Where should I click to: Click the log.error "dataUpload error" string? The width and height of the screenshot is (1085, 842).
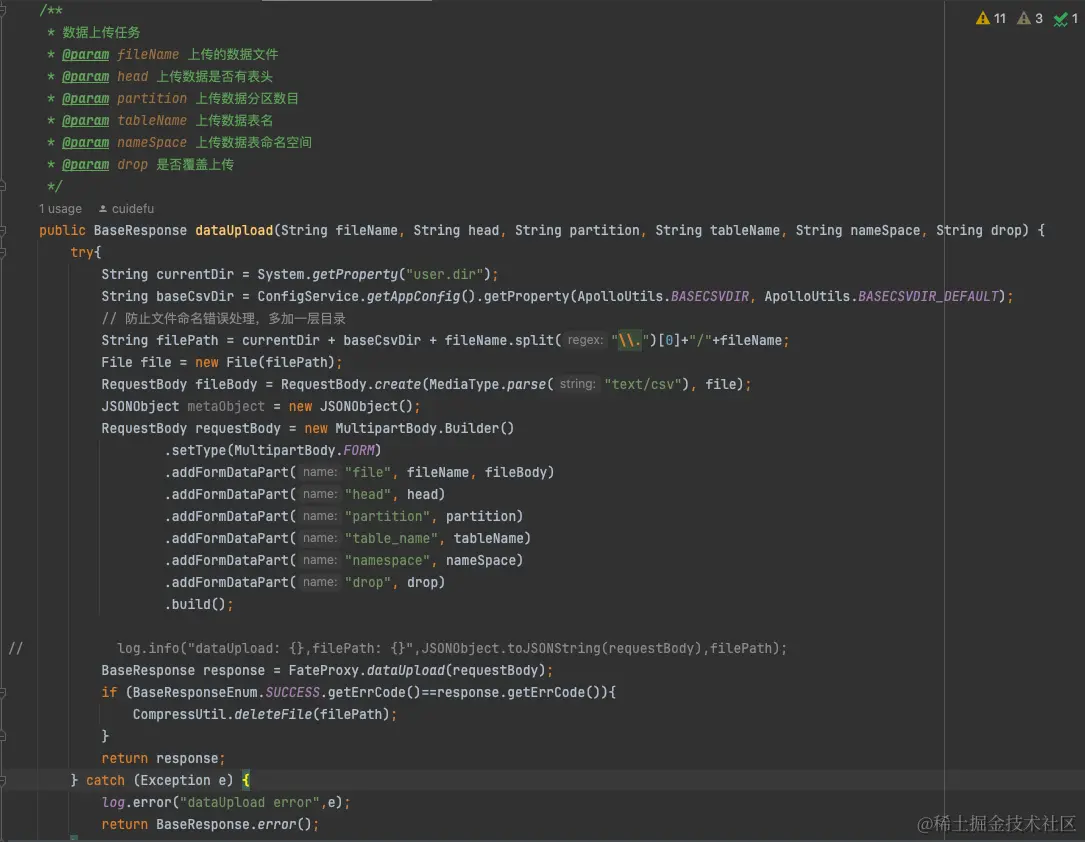coord(250,803)
